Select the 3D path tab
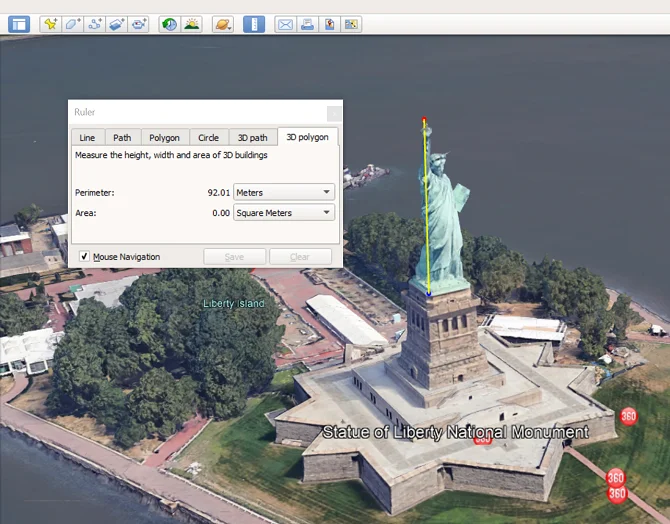 point(251,138)
